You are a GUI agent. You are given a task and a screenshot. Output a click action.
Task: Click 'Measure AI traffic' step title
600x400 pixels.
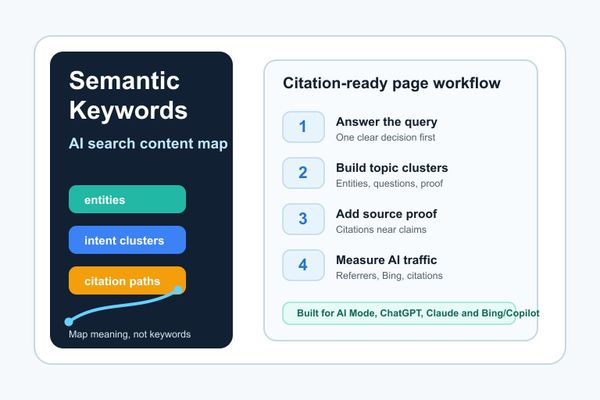(386, 260)
